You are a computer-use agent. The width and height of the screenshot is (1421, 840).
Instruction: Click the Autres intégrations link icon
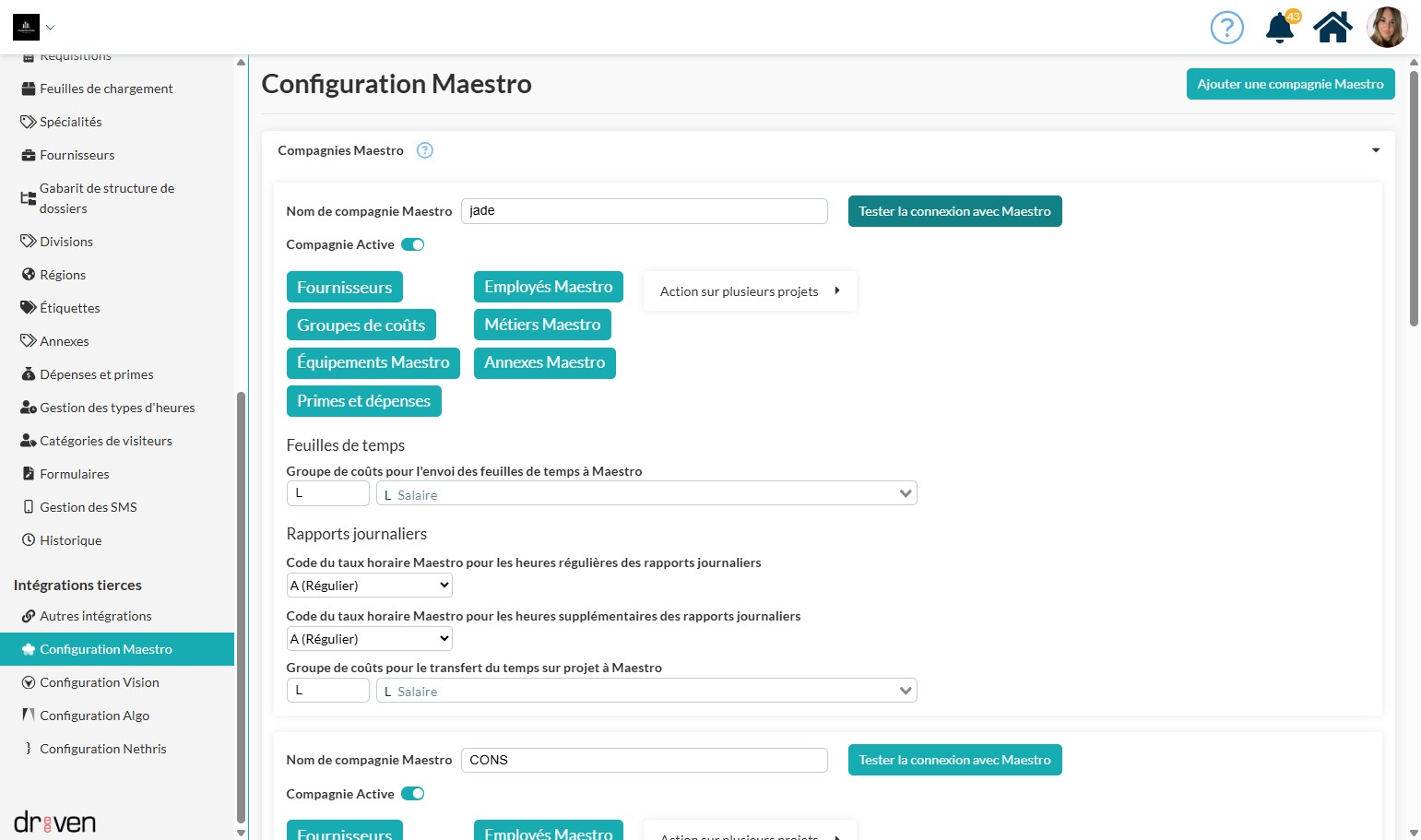[29, 616]
